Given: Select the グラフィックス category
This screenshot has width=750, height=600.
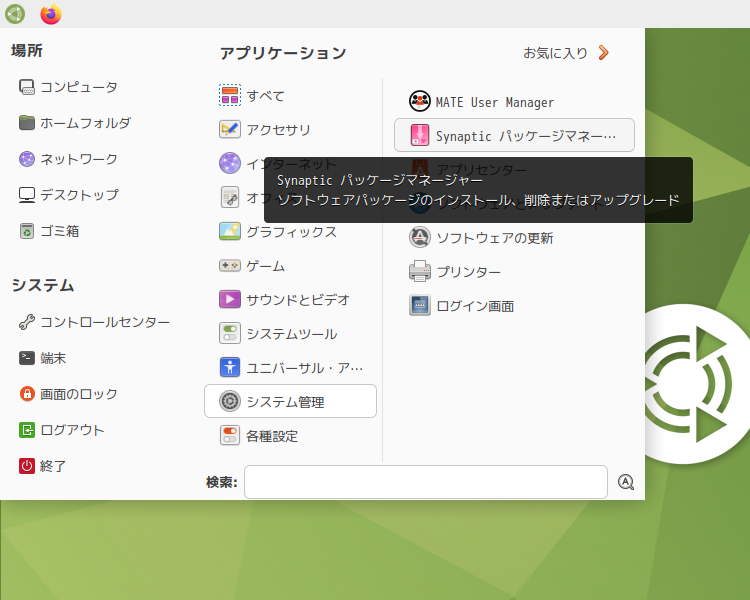Looking at the screenshot, I should (290, 232).
